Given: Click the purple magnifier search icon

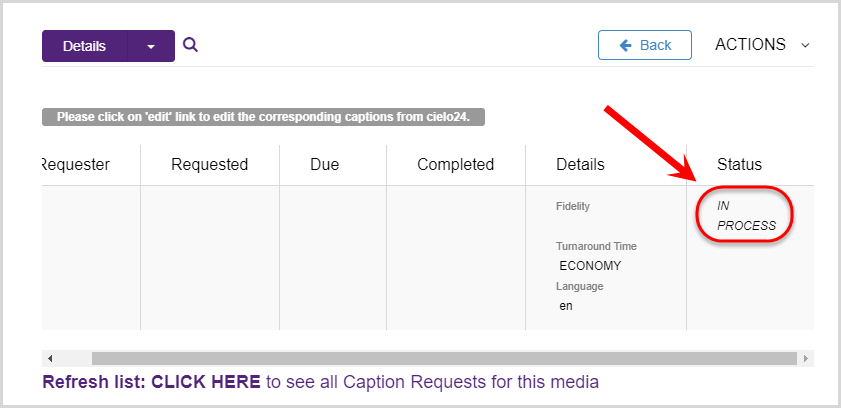Looking at the screenshot, I should click(x=190, y=45).
